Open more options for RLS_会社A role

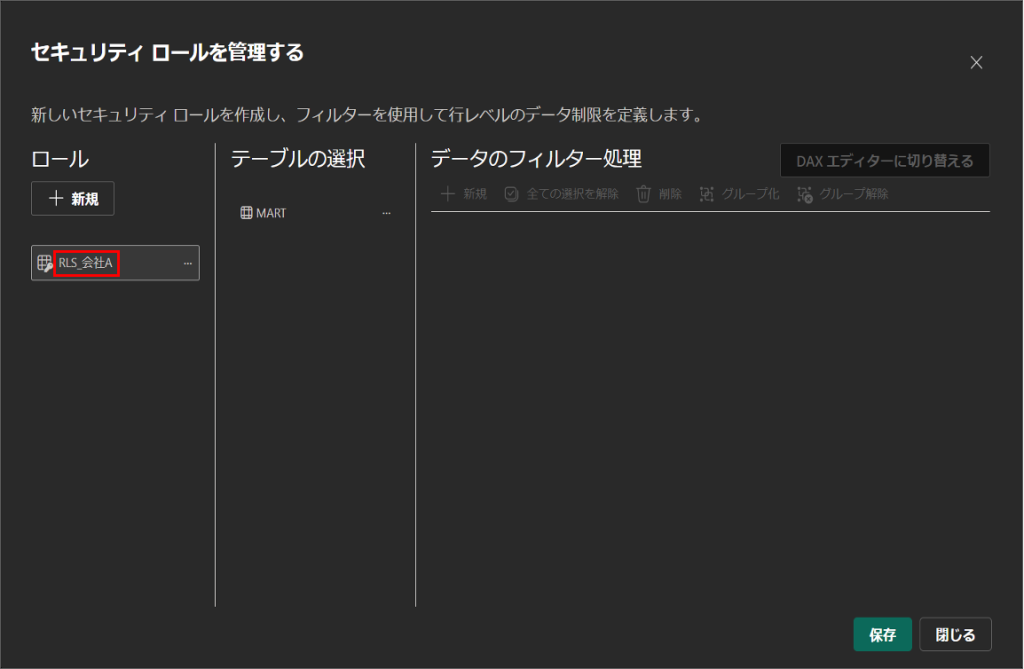[187, 263]
